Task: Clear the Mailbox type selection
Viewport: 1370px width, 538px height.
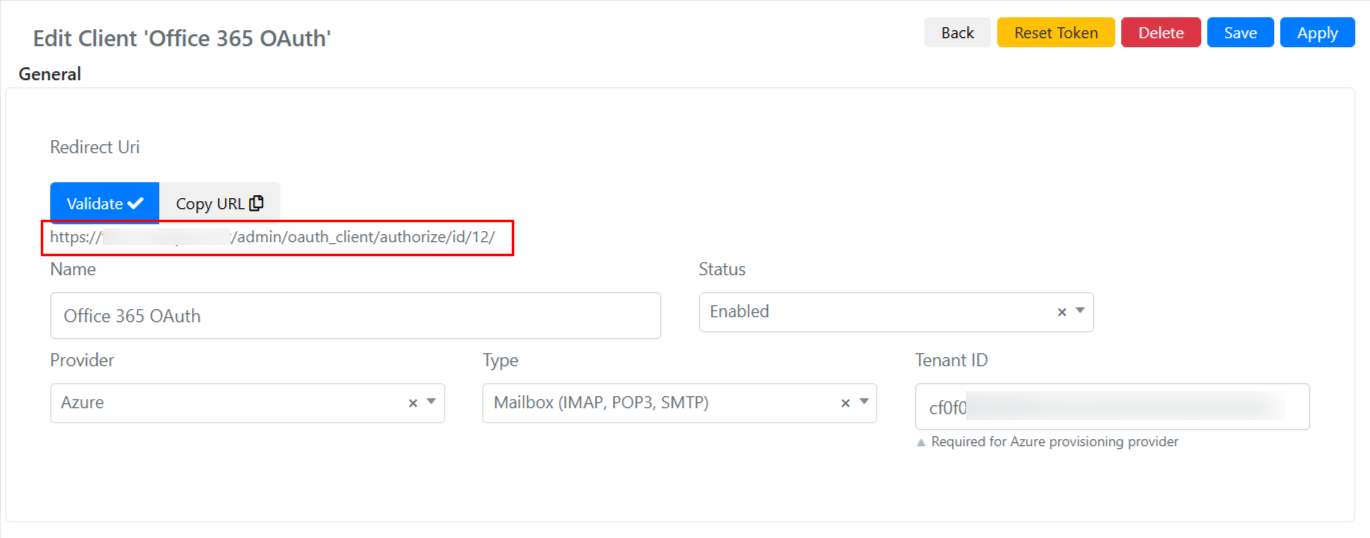Action: [845, 403]
